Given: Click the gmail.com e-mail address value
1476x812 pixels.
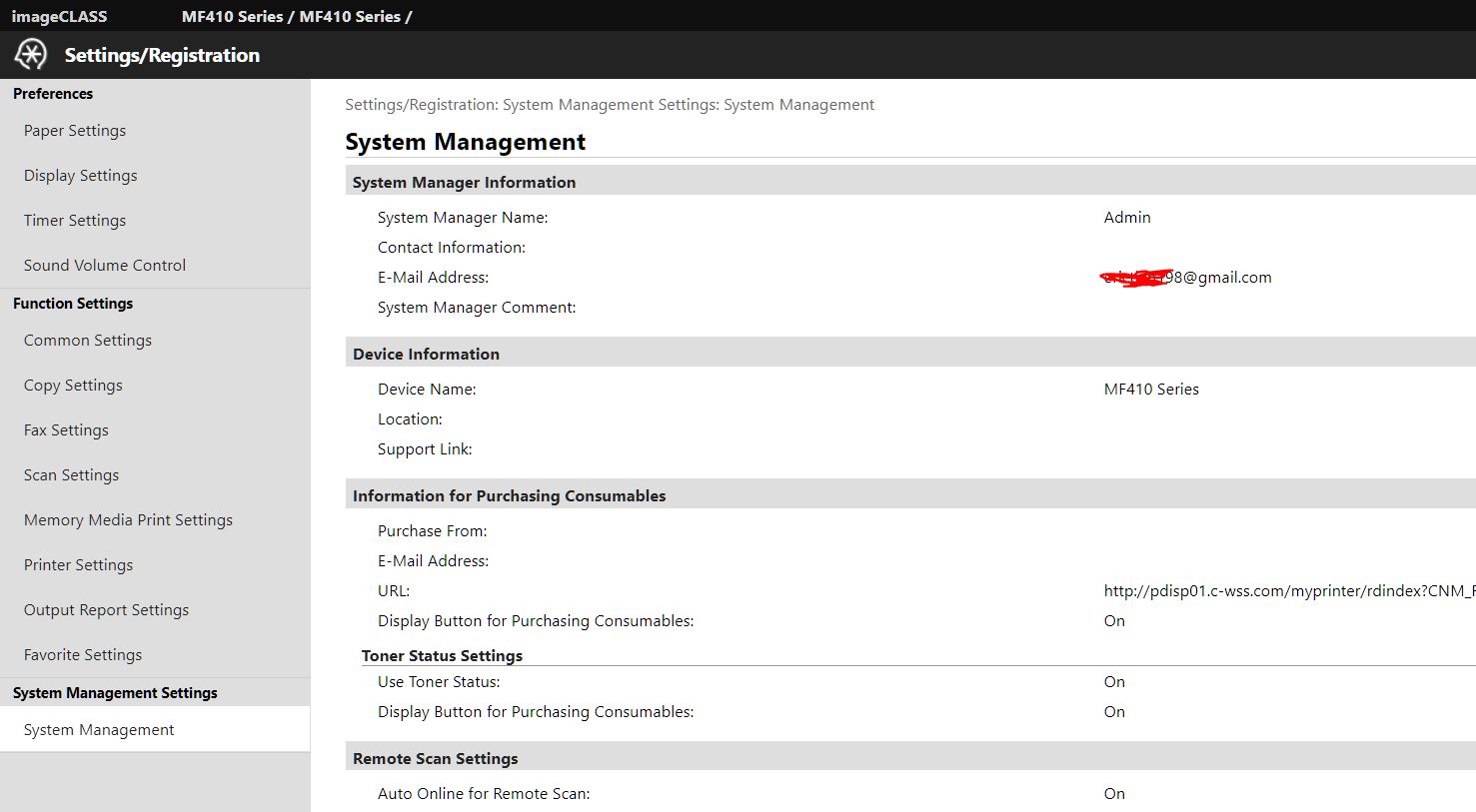Looking at the screenshot, I should (1186, 278).
